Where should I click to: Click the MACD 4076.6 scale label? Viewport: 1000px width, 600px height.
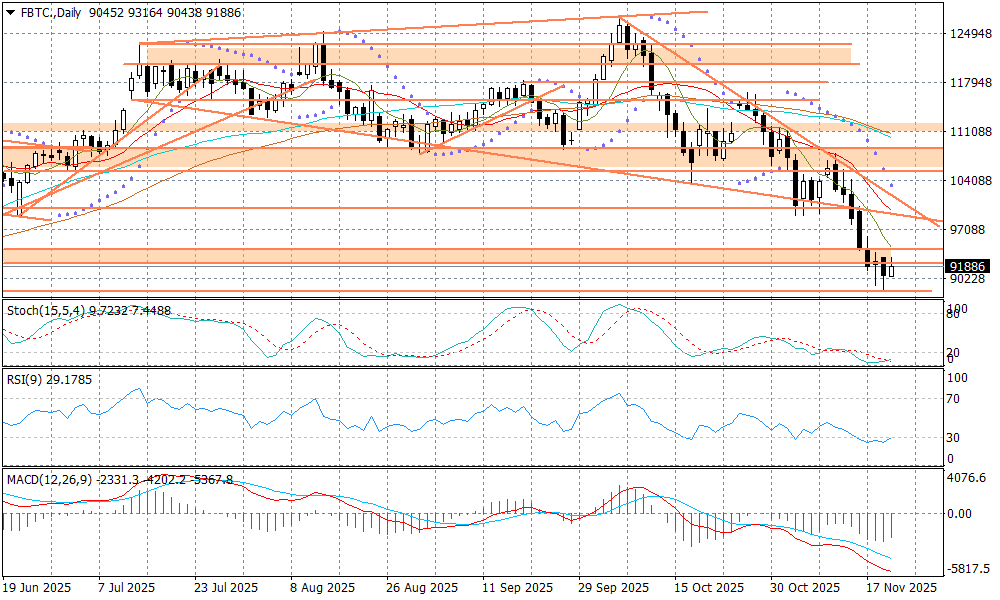tap(966, 478)
